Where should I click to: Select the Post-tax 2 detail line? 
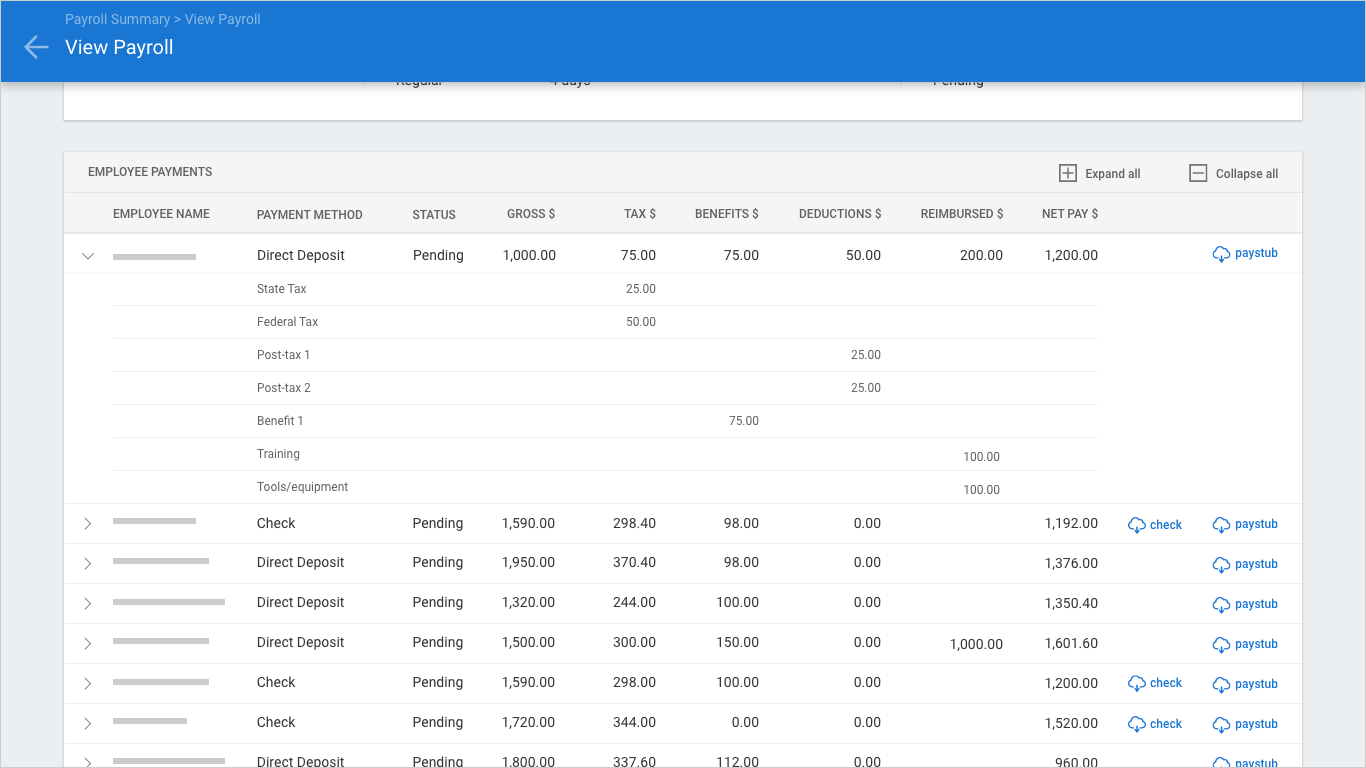[604, 388]
